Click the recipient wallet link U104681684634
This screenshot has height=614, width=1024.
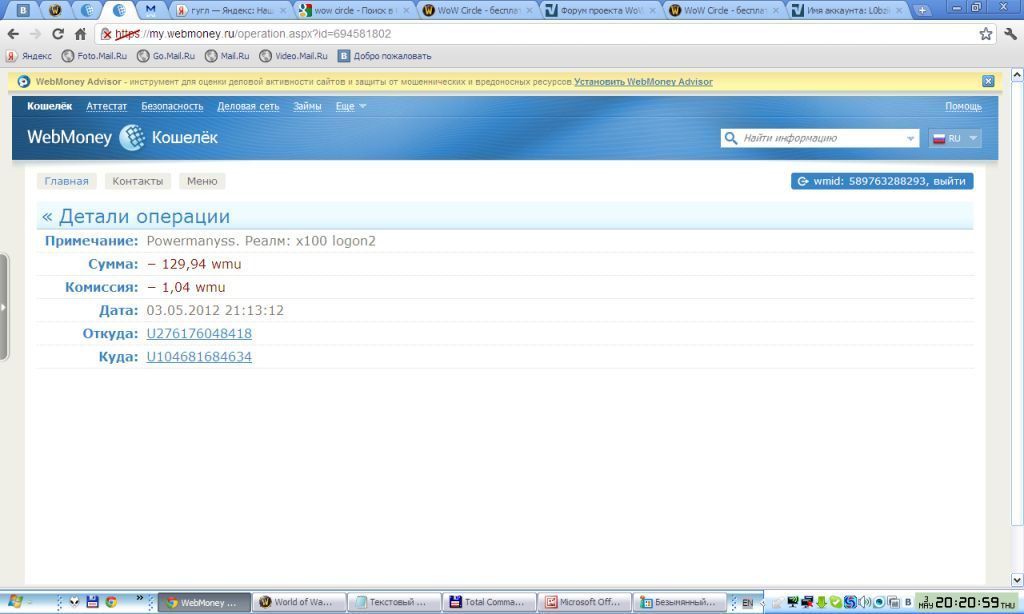pyautogui.click(x=199, y=356)
